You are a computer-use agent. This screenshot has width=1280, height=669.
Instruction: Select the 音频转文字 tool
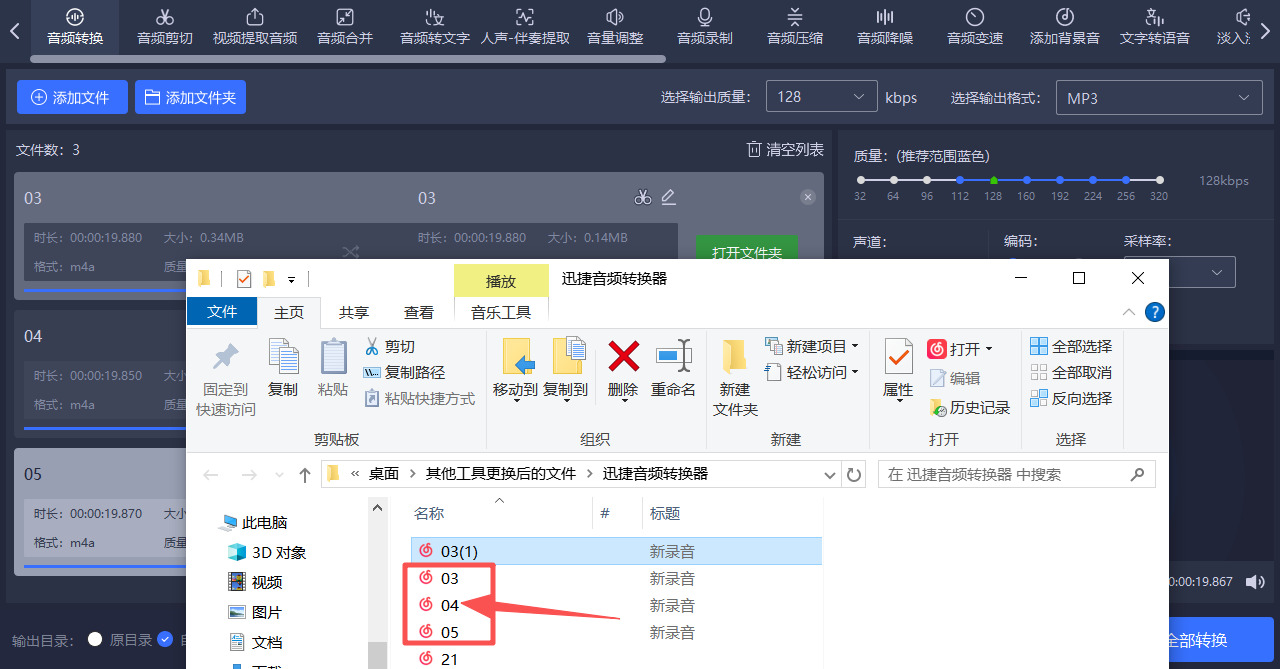(x=435, y=27)
